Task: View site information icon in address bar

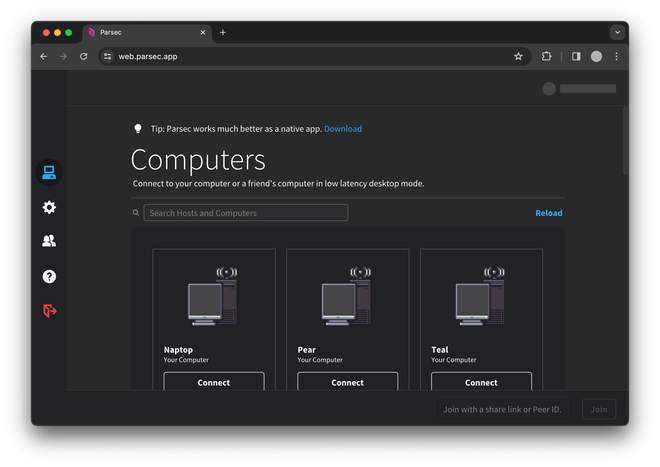Action: pyautogui.click(x=108, y=56)
